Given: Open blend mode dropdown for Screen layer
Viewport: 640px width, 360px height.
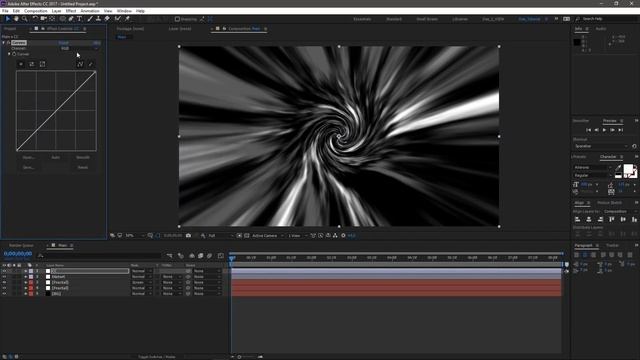Looking at the screenshot, I should [141, 282].
